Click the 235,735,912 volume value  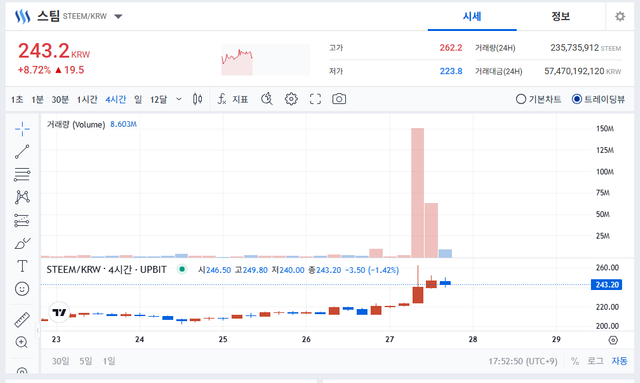(574, 48)
